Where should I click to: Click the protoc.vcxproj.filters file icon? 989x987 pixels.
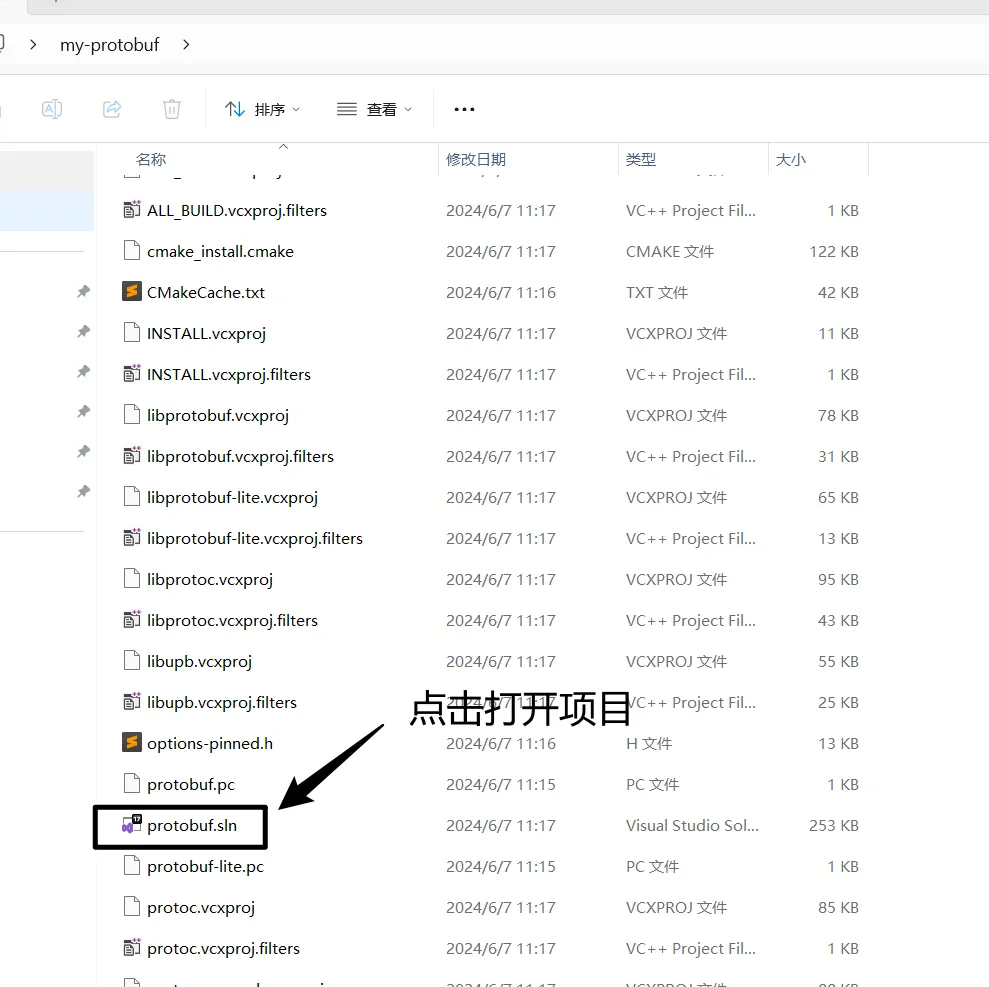[x=132, y=947]
